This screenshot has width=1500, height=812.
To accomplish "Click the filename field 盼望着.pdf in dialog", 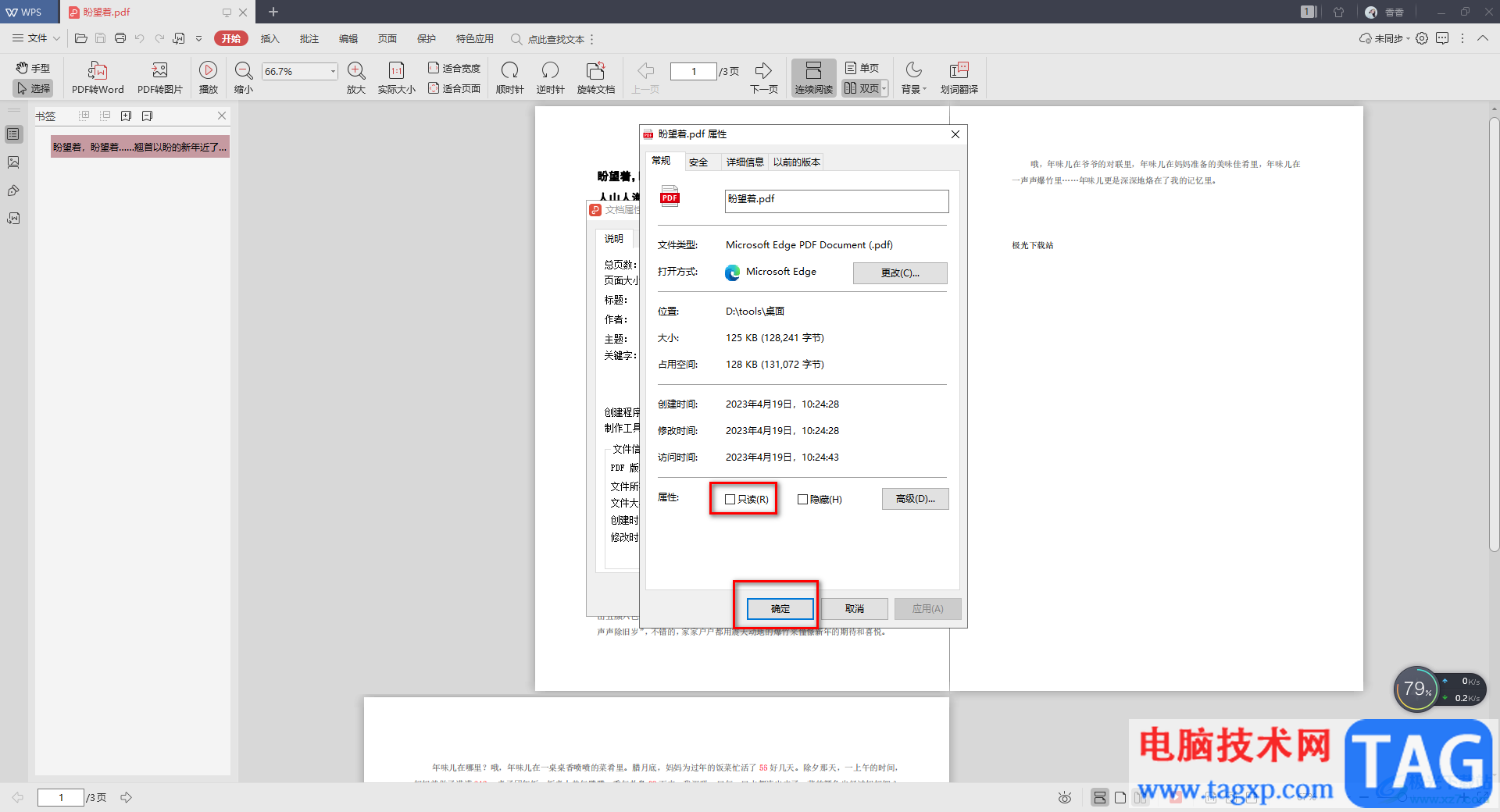I will 837,201.
